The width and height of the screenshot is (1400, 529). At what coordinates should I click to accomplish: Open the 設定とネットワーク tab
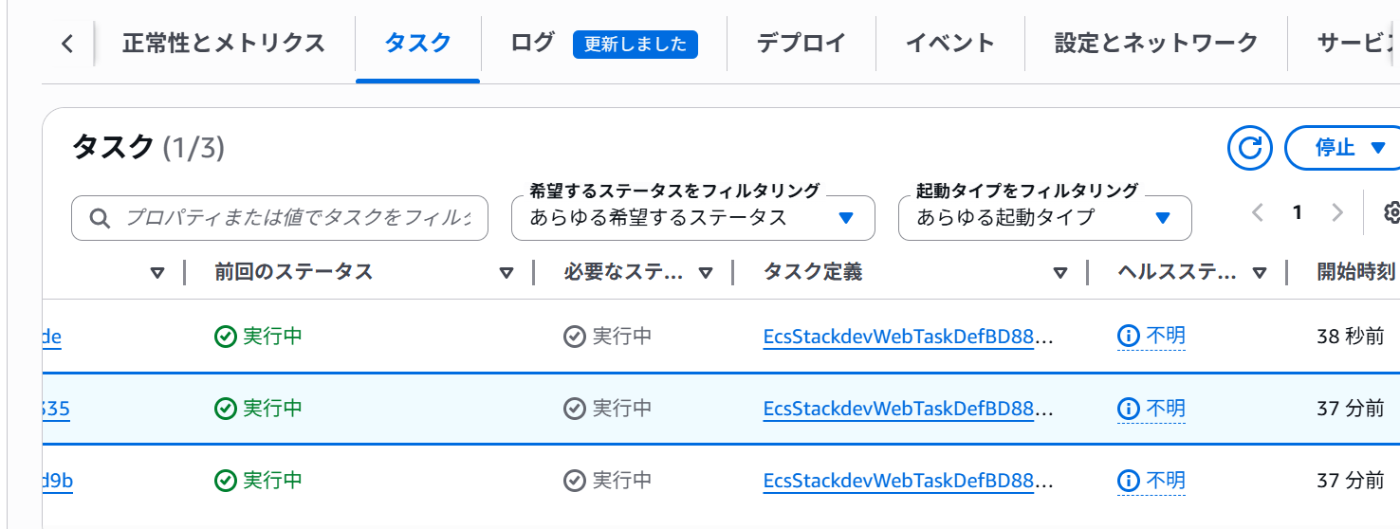coord(1156,43)
